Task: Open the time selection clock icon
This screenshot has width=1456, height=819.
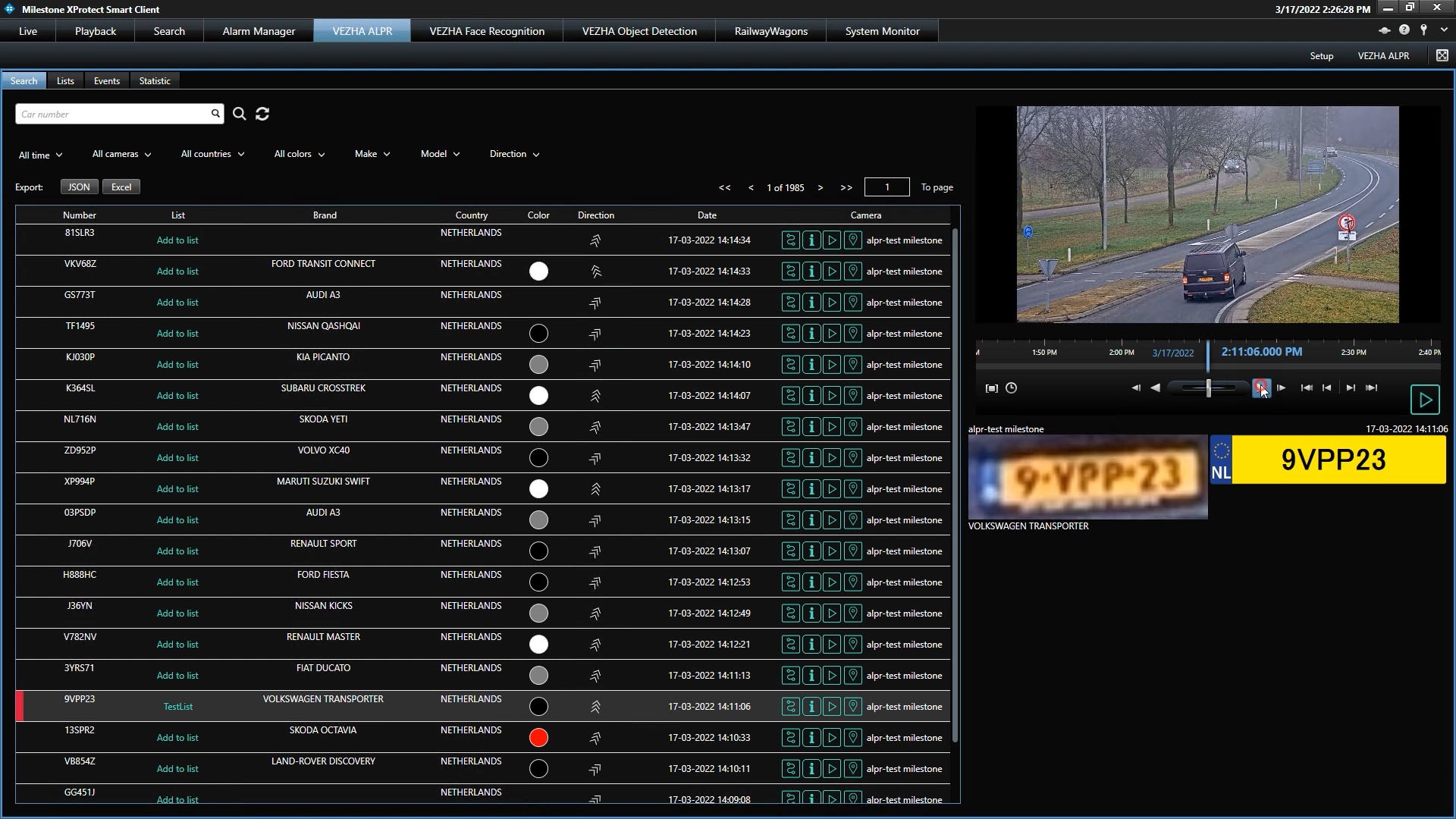Action: (x=1011, y=388)
